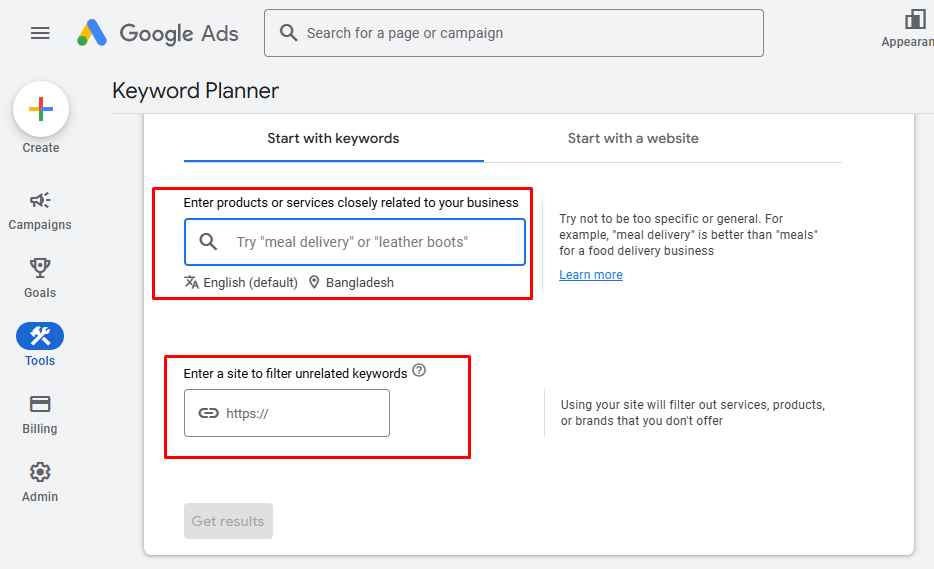Open the hamburger main menu

click(x=40, y=33)
